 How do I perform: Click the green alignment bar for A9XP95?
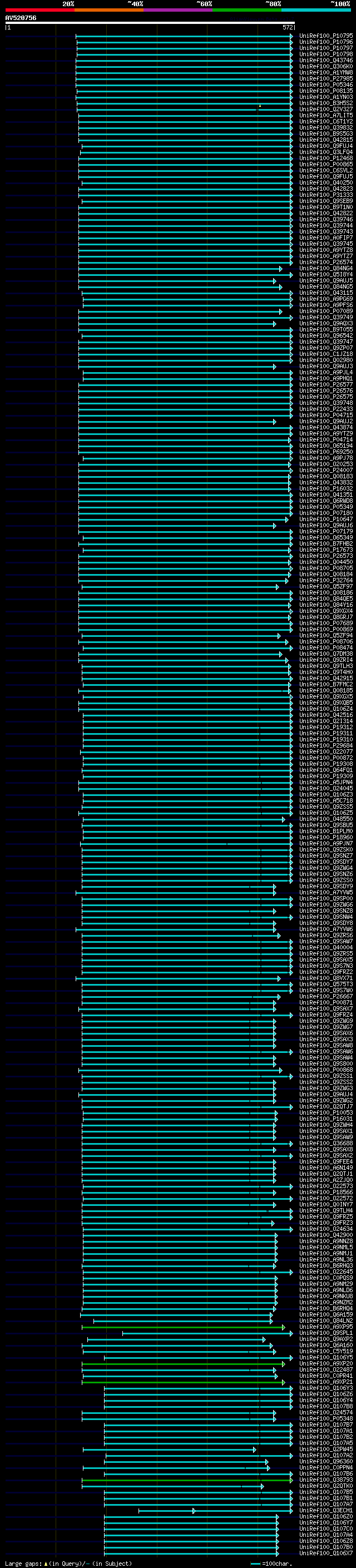[182, 1327]
